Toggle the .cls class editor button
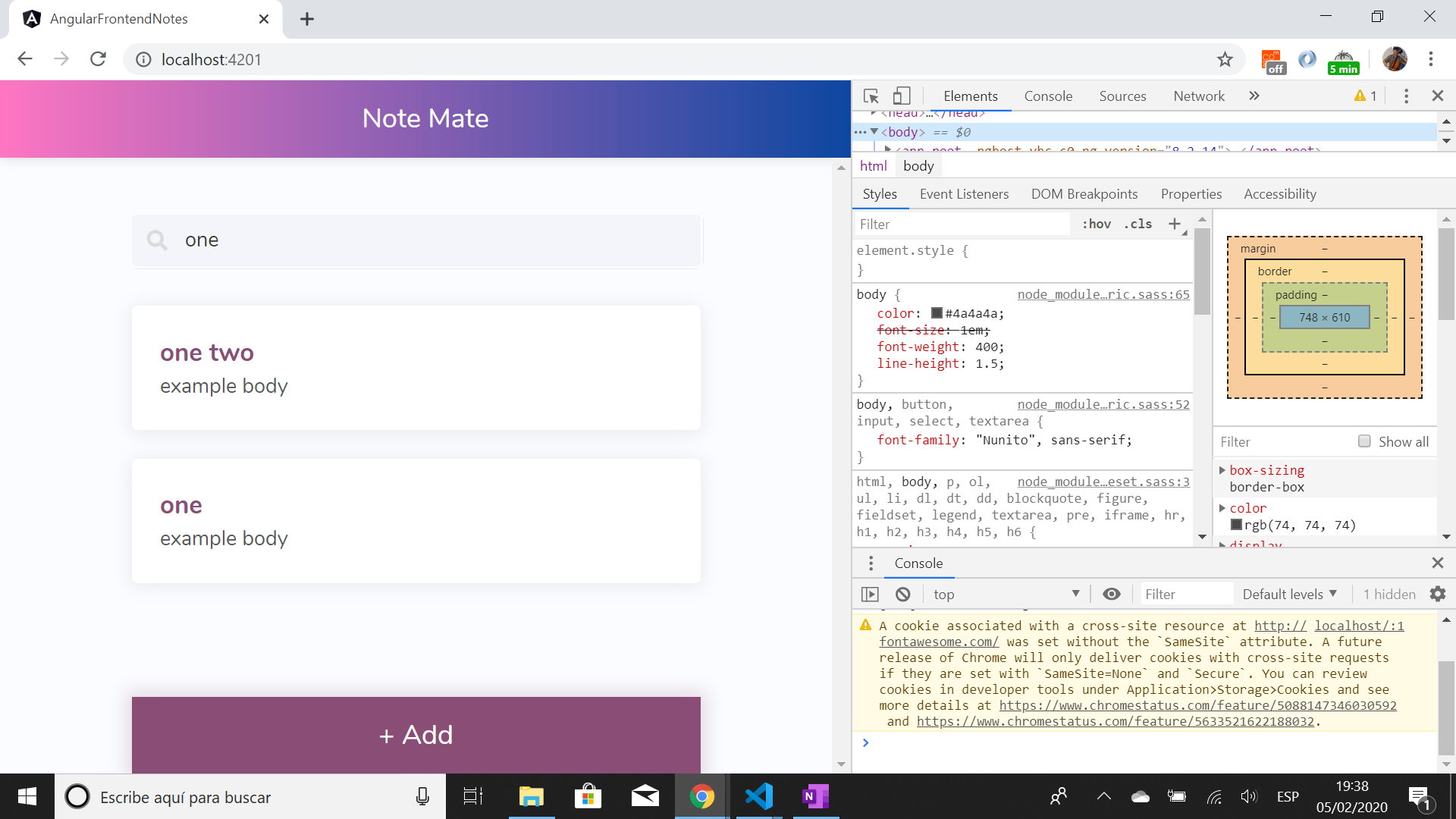 tap(1140, 224)
